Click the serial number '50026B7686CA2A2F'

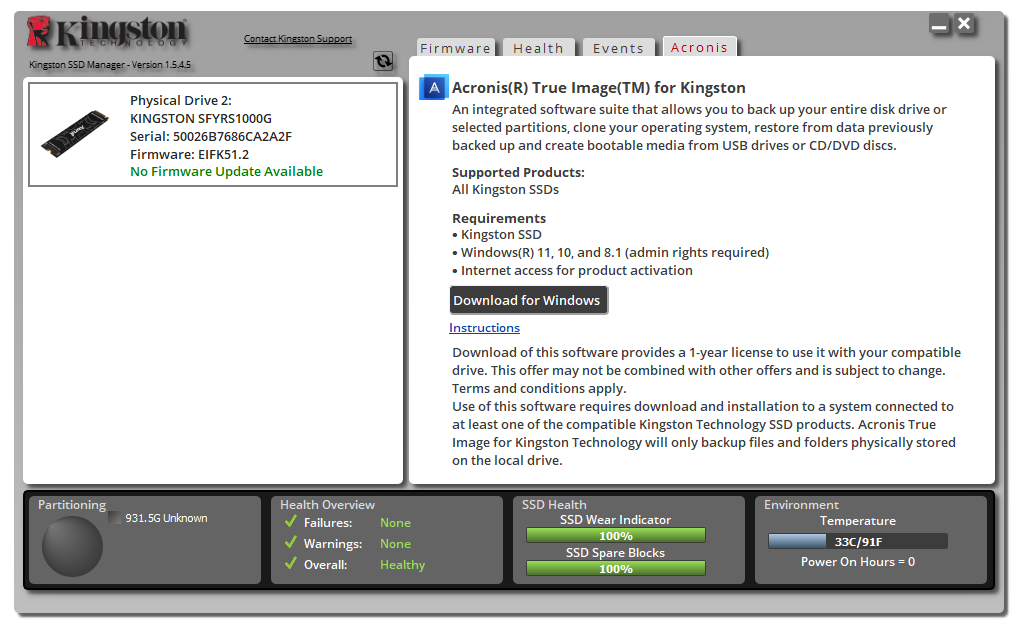coord(232,136)
